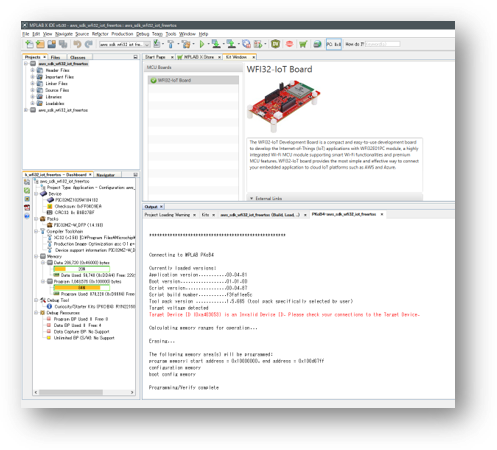Collapse the External Links section
497x450 pixels.
(x=251, y=198)
